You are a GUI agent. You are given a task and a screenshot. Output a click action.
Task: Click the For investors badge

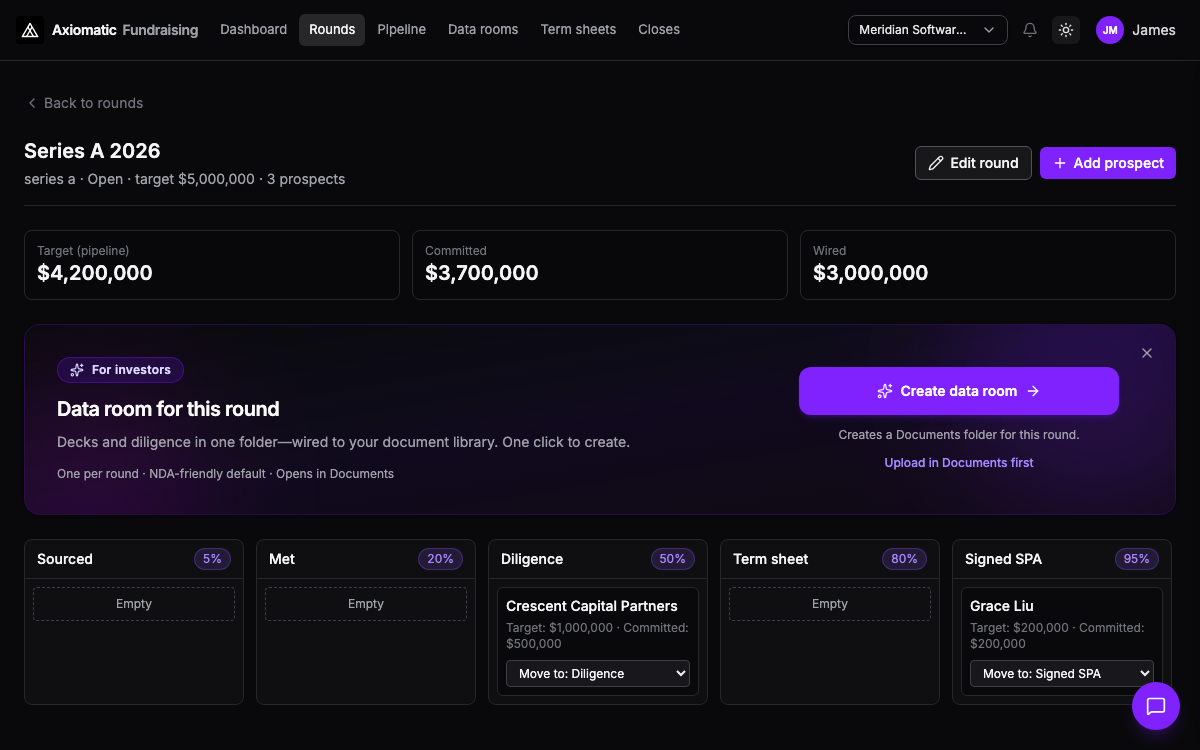(x=120, y=370)
